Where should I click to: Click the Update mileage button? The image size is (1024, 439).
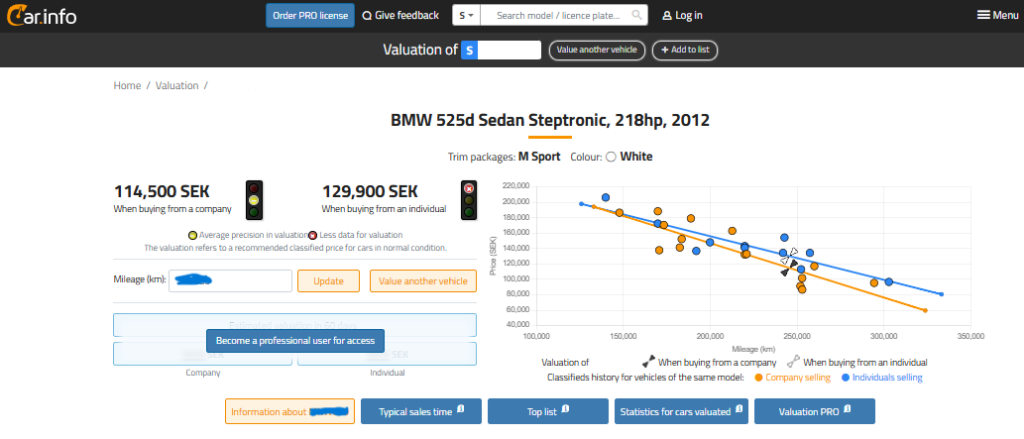point(328,281)
